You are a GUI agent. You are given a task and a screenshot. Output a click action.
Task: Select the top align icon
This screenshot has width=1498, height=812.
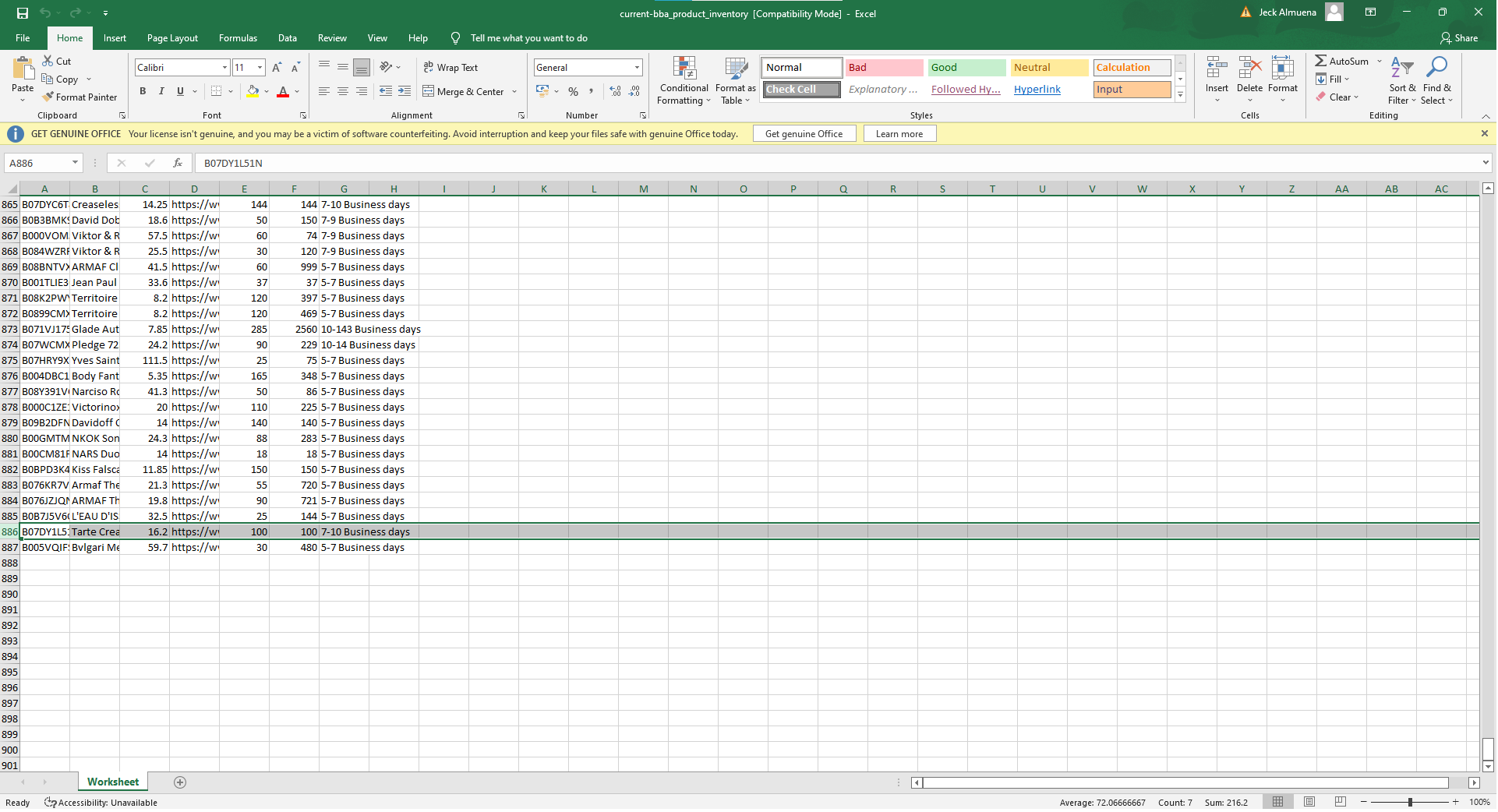point(324,68)
